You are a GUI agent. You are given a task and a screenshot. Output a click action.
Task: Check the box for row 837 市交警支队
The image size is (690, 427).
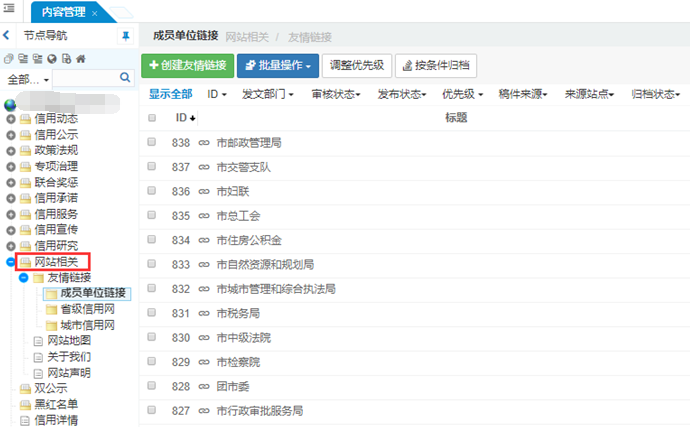tap(152, 167)
